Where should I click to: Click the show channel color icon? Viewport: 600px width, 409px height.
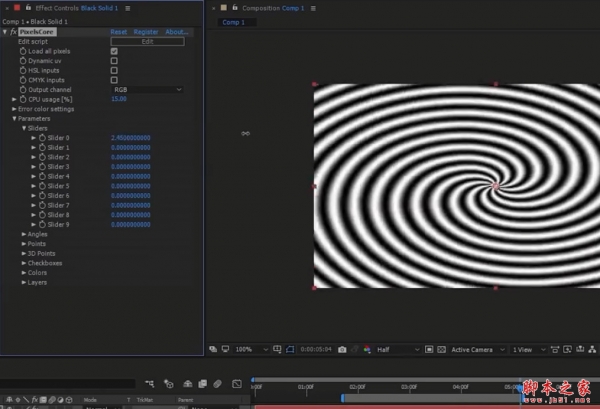click(367, 349)
